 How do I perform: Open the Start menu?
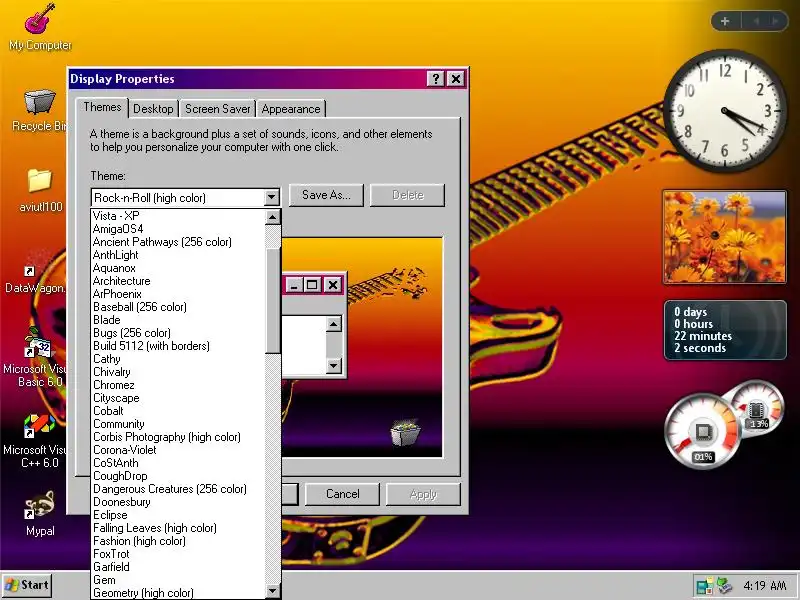27,585
